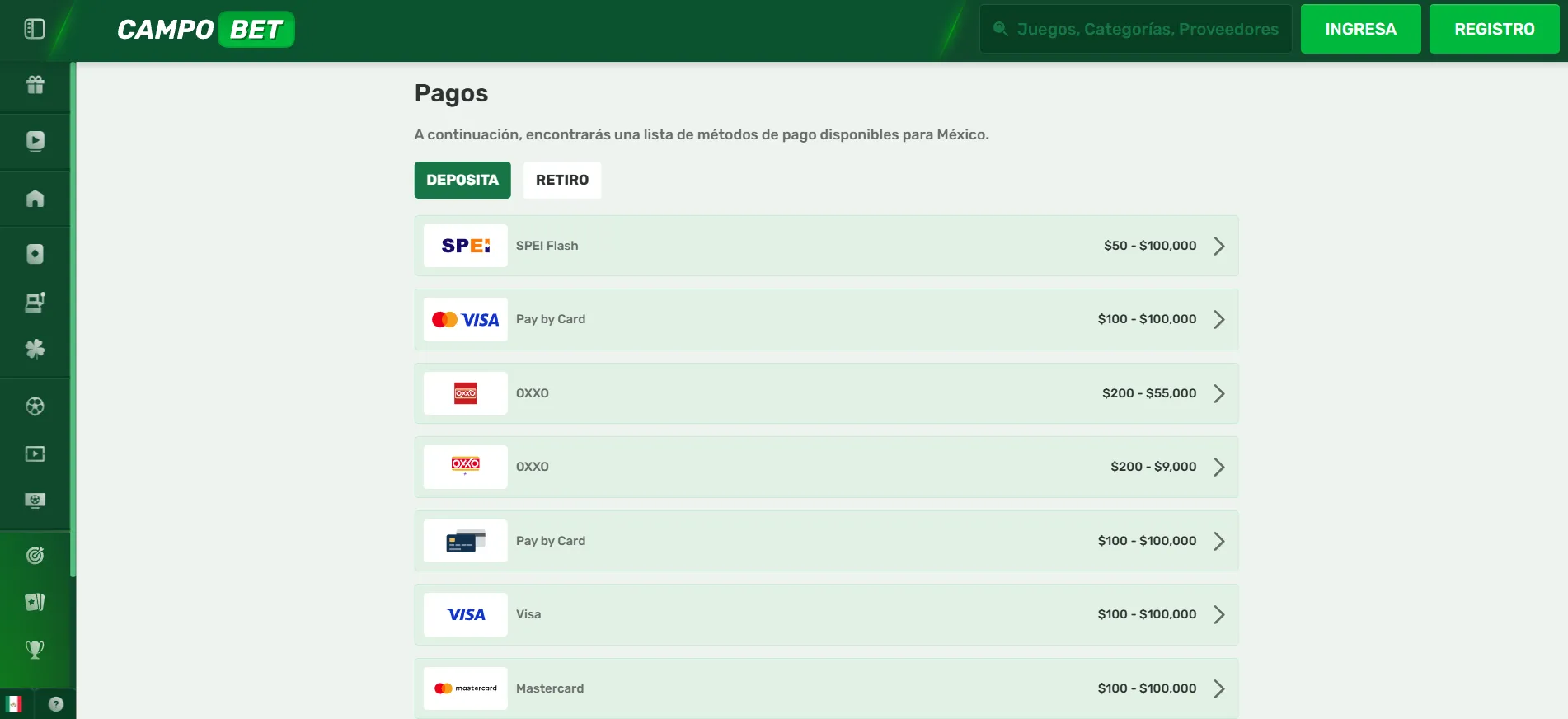Image resolution: width=1568 pixels, height=719 pixels.
Task: Open the target challenges icon
Action: click(35, 556)
